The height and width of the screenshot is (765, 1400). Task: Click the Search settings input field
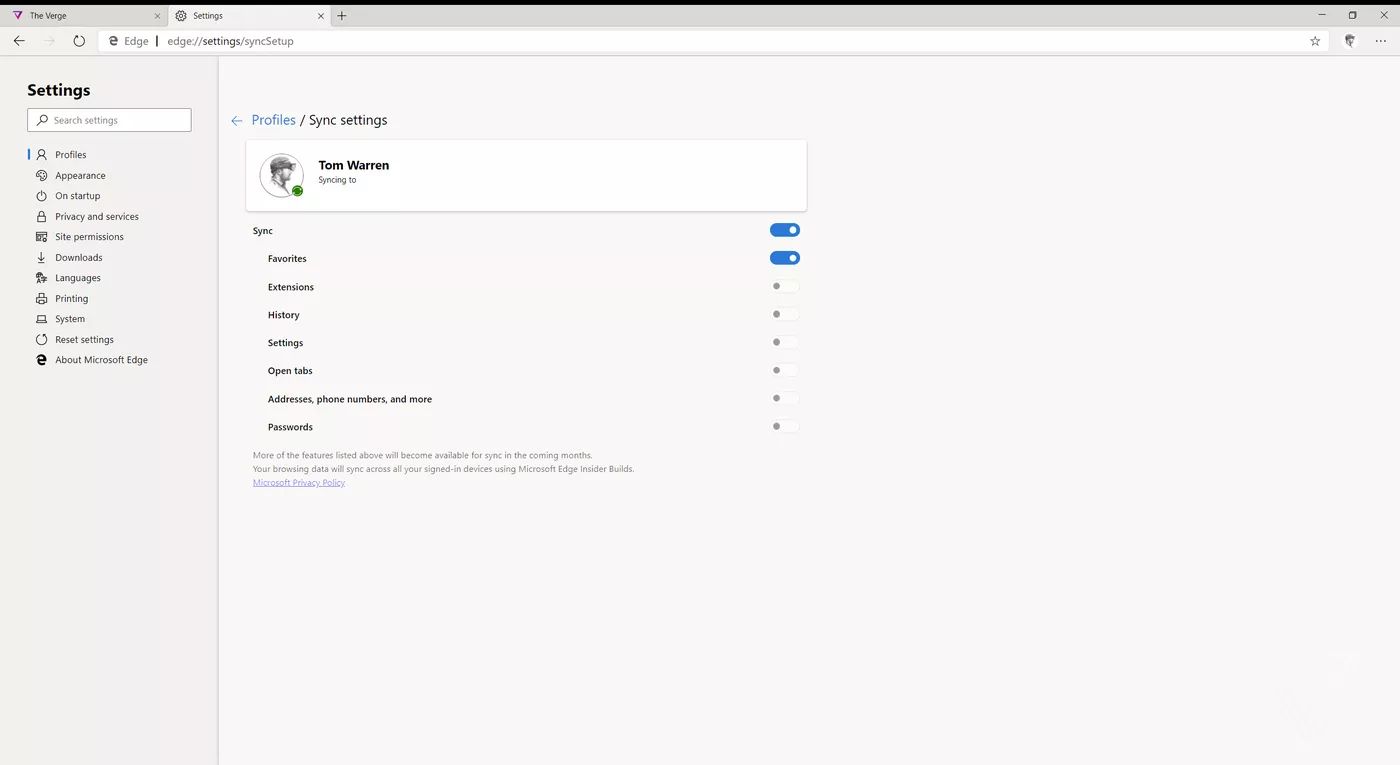[x=109, y=120]
